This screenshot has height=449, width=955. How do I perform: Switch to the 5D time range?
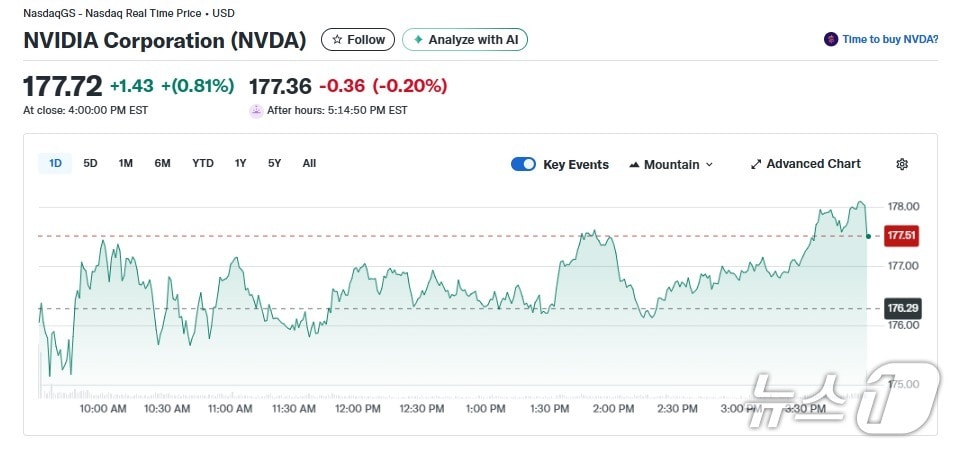click(90, 163)
